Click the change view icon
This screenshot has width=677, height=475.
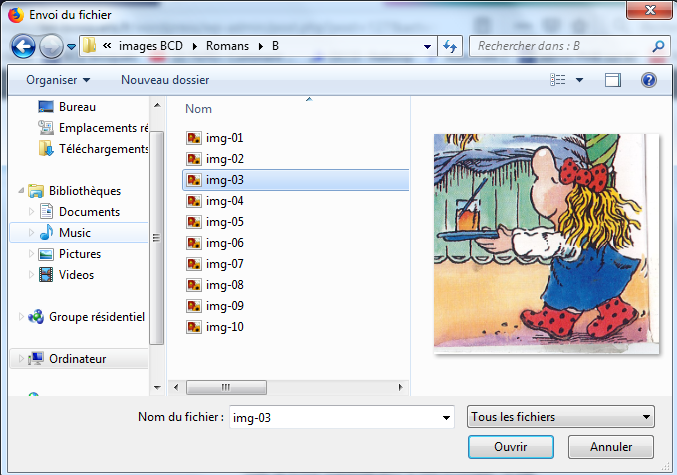(x=560, y=79)
